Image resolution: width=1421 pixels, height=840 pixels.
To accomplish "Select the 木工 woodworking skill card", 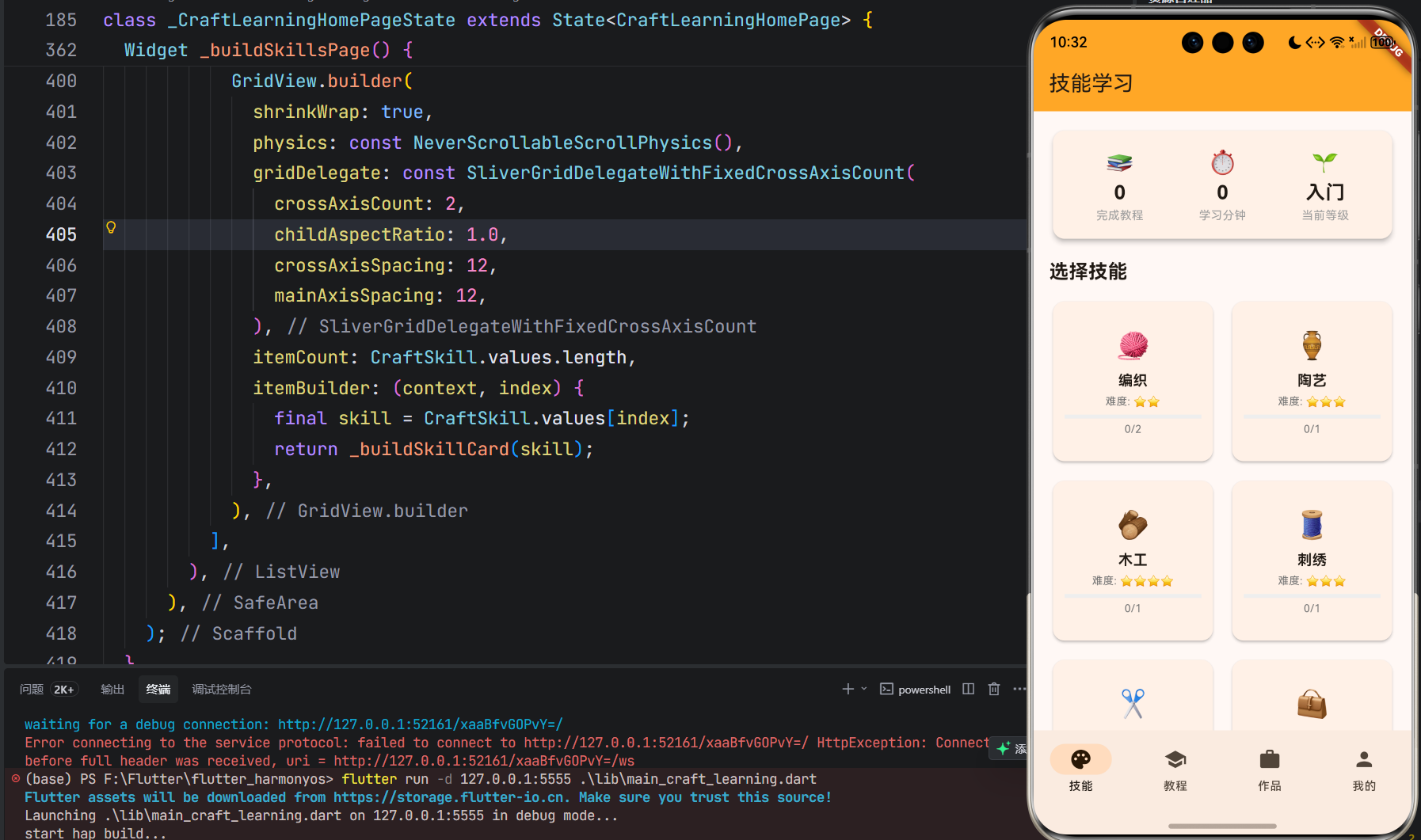I will (1133, 561).
